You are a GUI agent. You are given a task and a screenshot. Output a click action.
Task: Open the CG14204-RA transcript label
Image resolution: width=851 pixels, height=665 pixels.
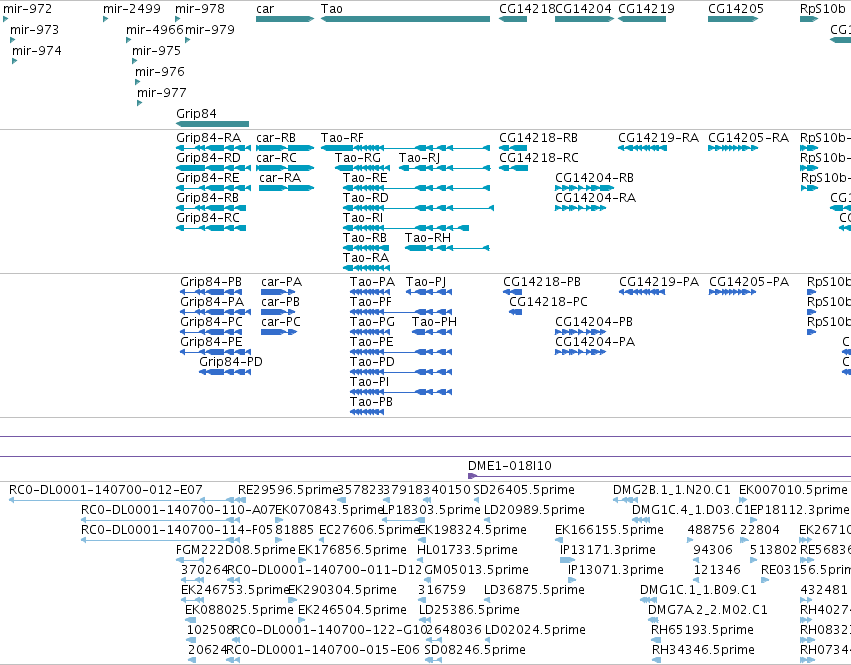click(x=595, y=198)
